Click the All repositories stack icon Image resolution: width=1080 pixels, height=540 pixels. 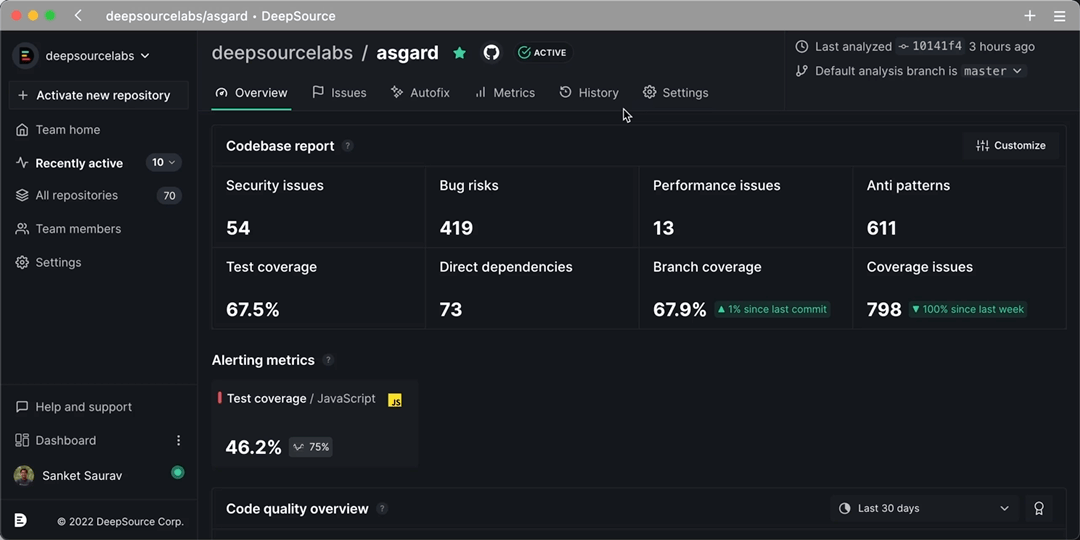(x=22, y=196)
